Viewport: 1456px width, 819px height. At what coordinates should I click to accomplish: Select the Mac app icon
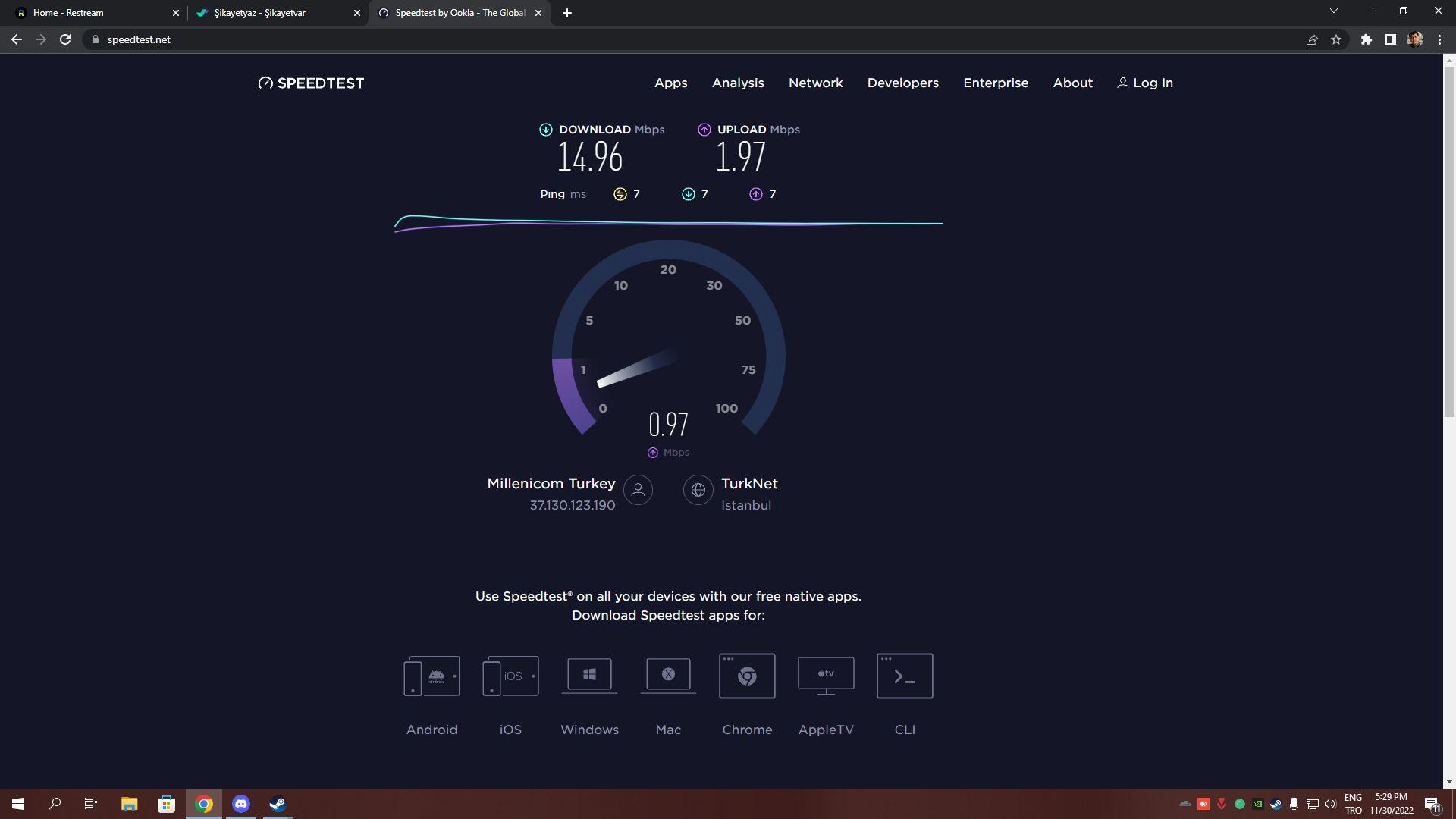click(668, 675)
